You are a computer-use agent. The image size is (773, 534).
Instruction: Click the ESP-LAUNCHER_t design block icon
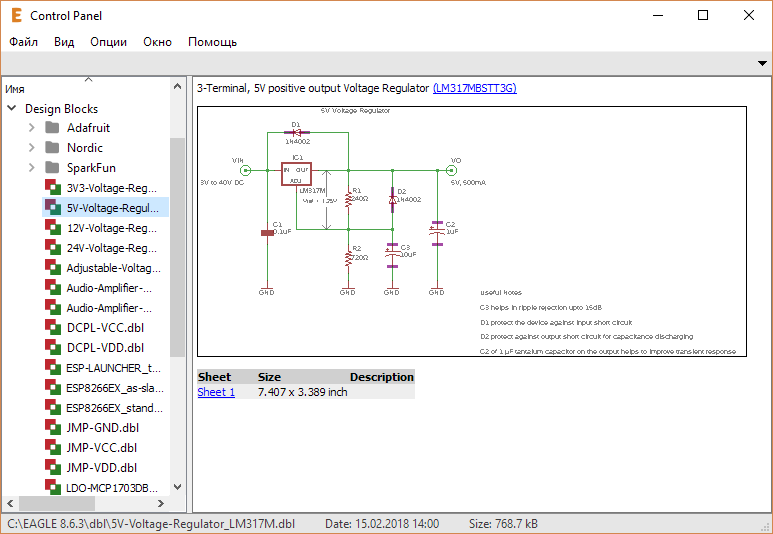(x=53, y=367)
